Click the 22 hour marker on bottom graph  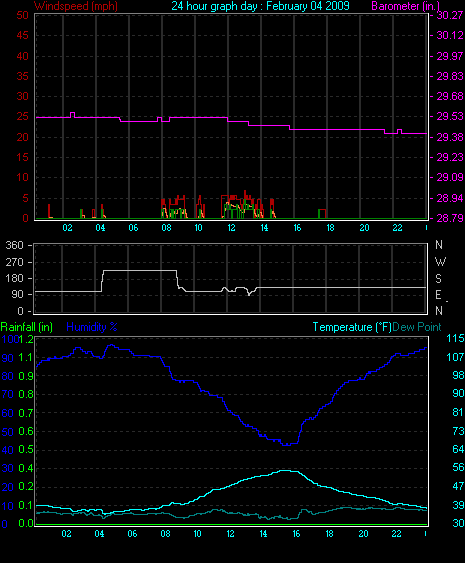click(x=396, y=534)
